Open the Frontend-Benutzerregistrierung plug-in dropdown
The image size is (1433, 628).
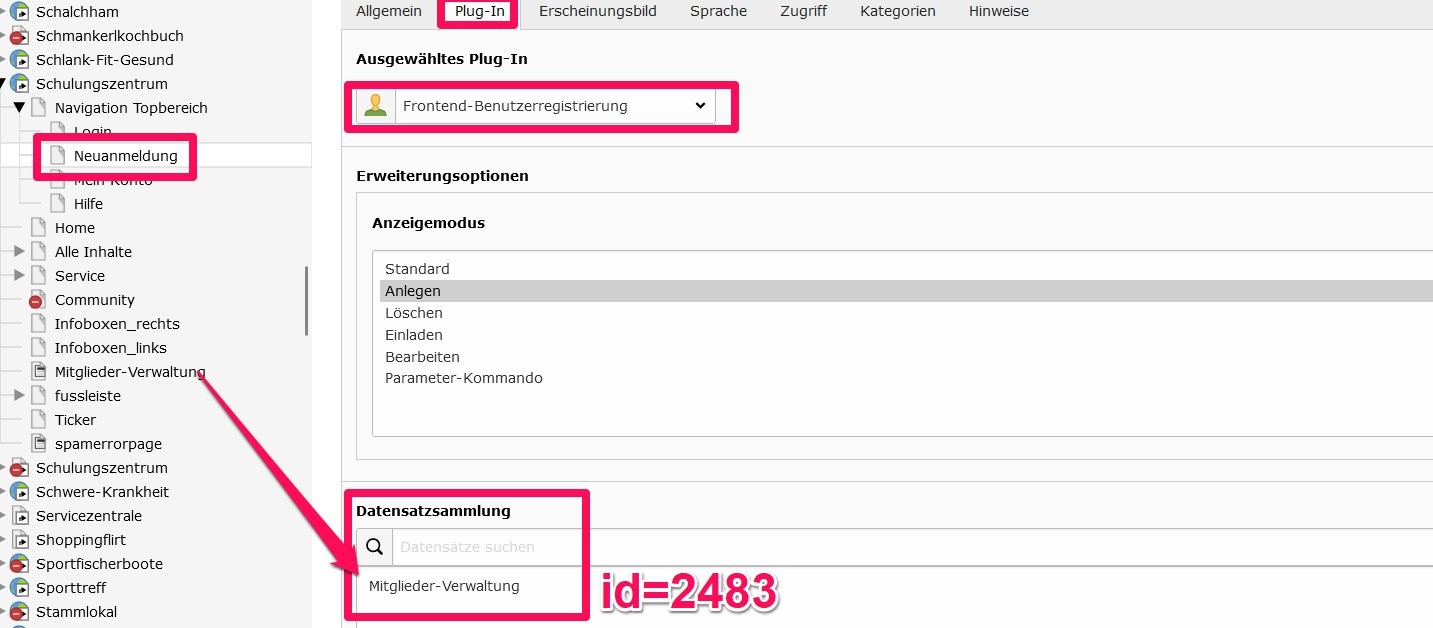coord(554,105)
